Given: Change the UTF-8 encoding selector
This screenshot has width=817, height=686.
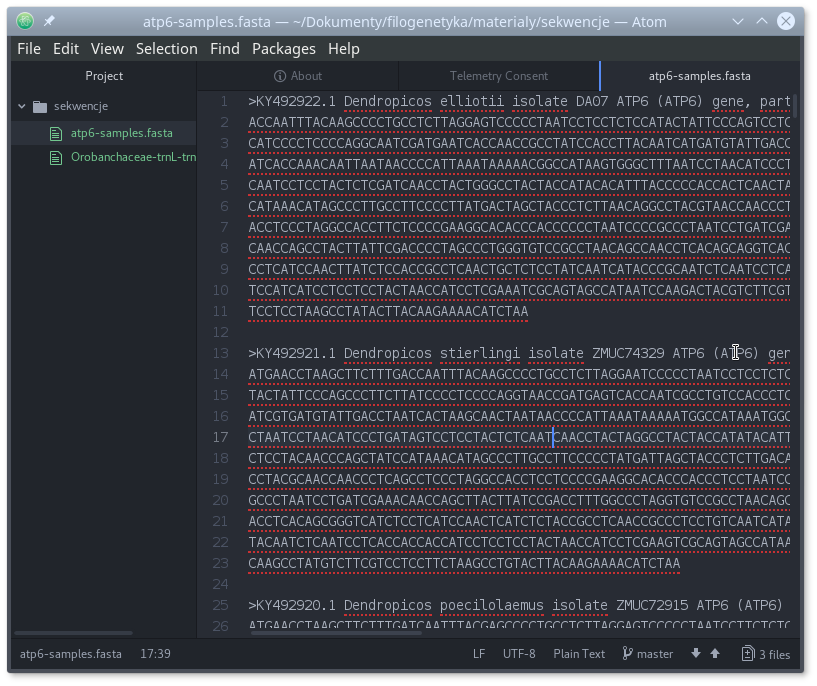Looking at the screenshot, I should coord(519,654).
